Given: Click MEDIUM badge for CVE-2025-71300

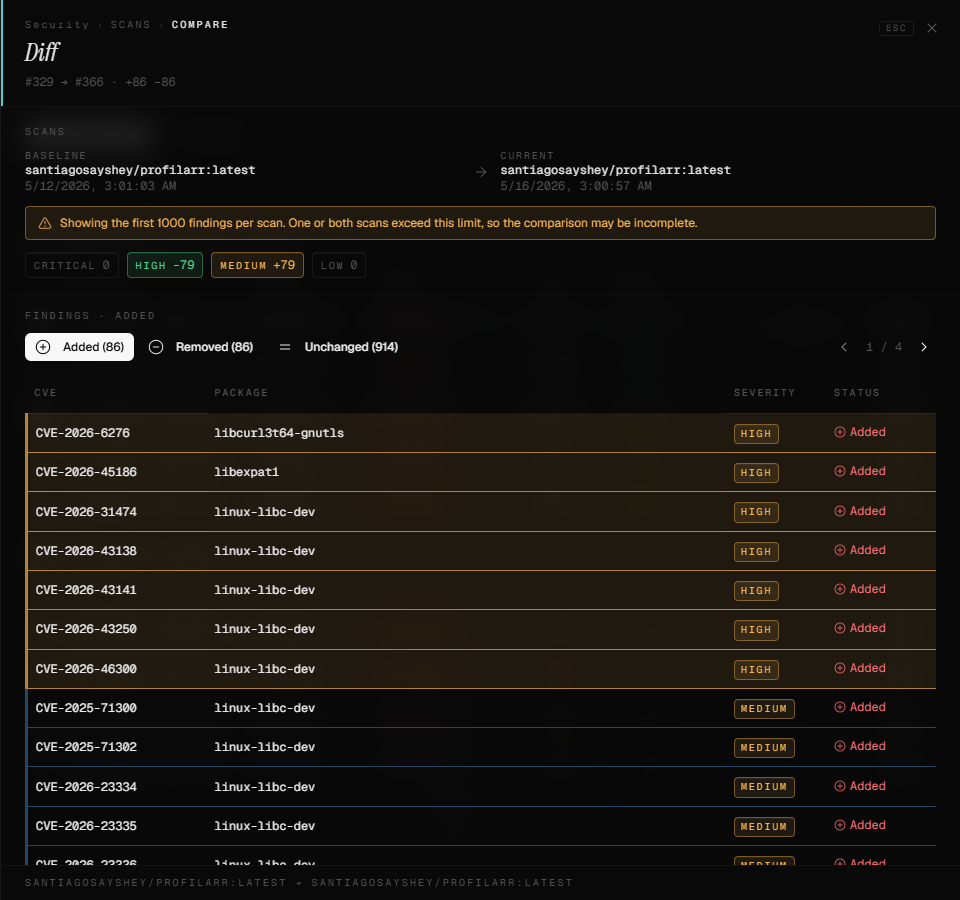Looking at the screenshot, I should click(764, 709).
